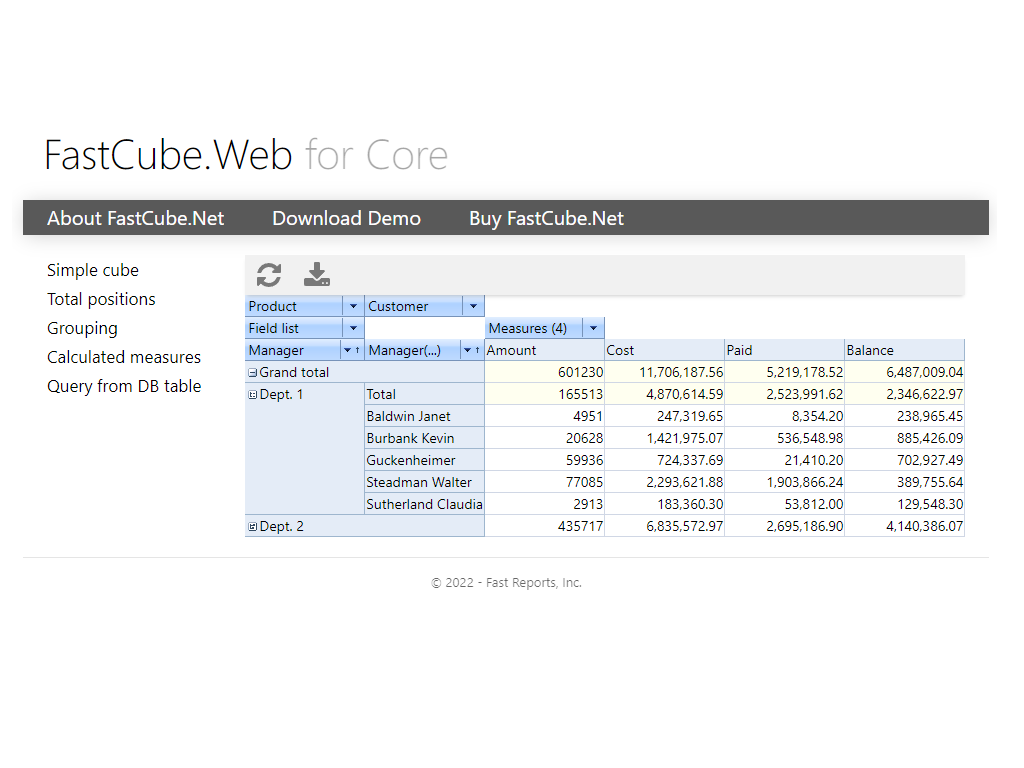Open the Field list dropdown
1024x768 pixels.
[353, 329]
